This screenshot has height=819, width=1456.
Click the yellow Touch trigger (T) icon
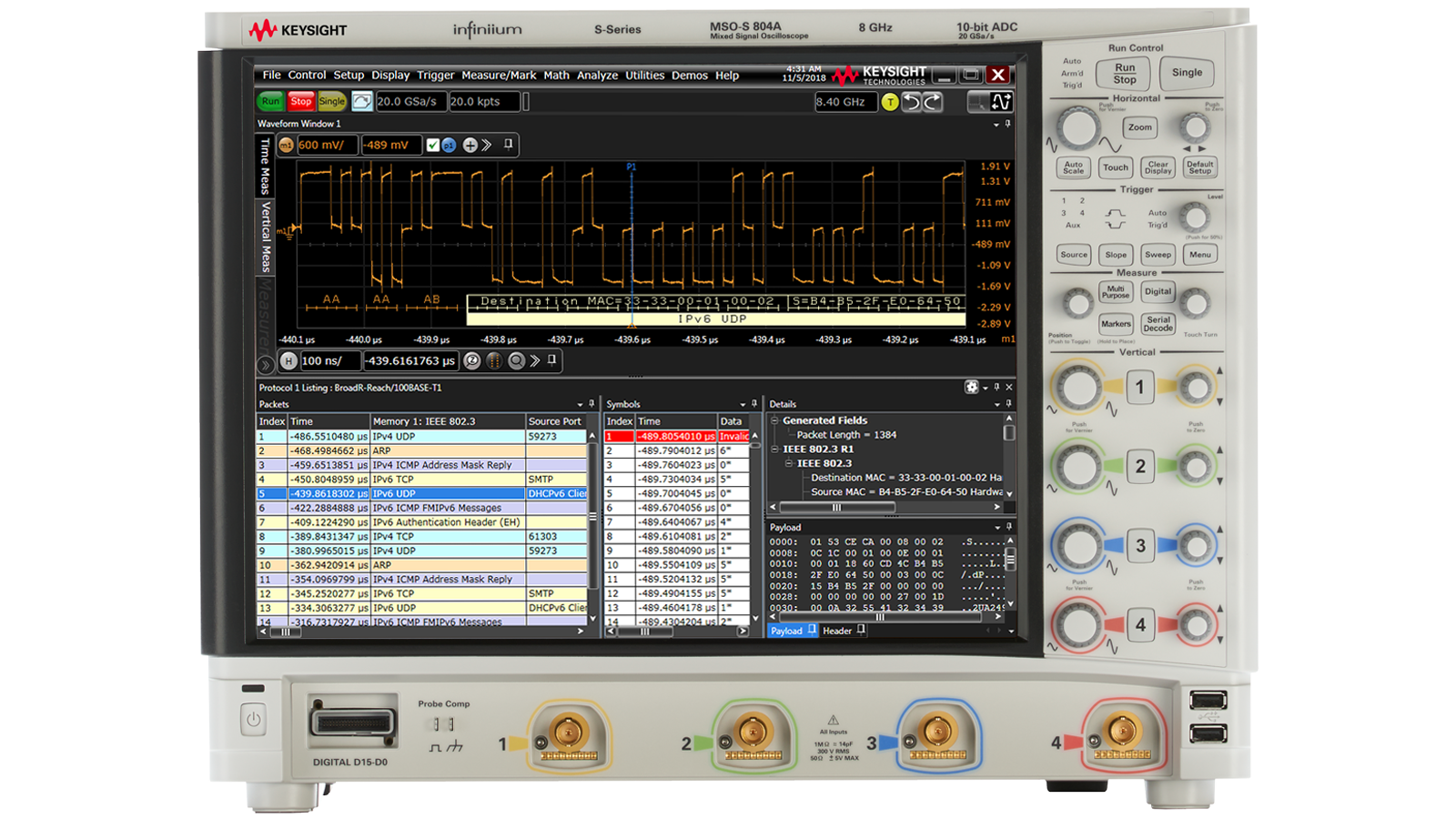click(x=890, y=101)
